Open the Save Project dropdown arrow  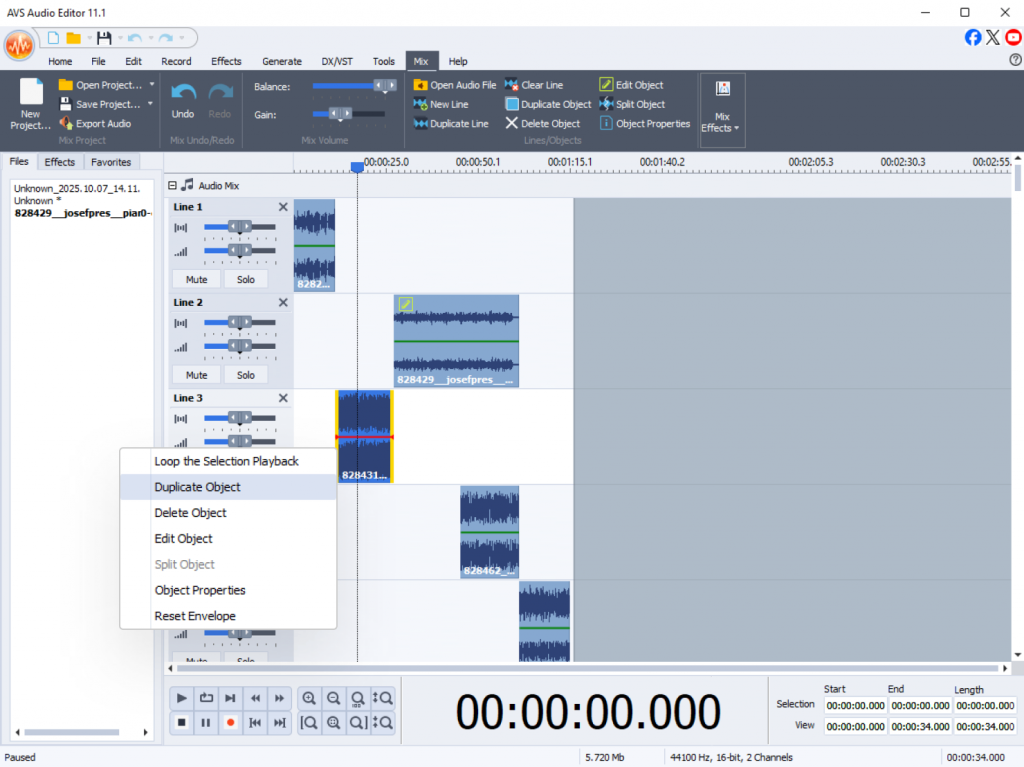click(x=151, y=104)
